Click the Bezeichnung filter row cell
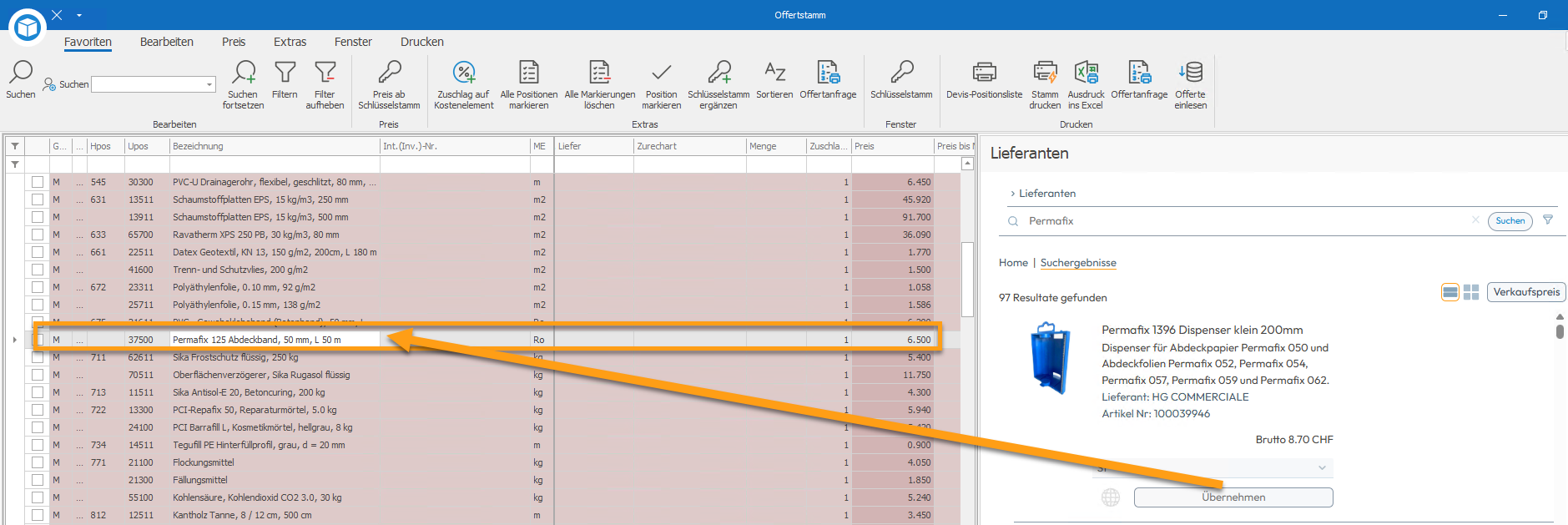1568x525 pixels. tap(275, 164)
